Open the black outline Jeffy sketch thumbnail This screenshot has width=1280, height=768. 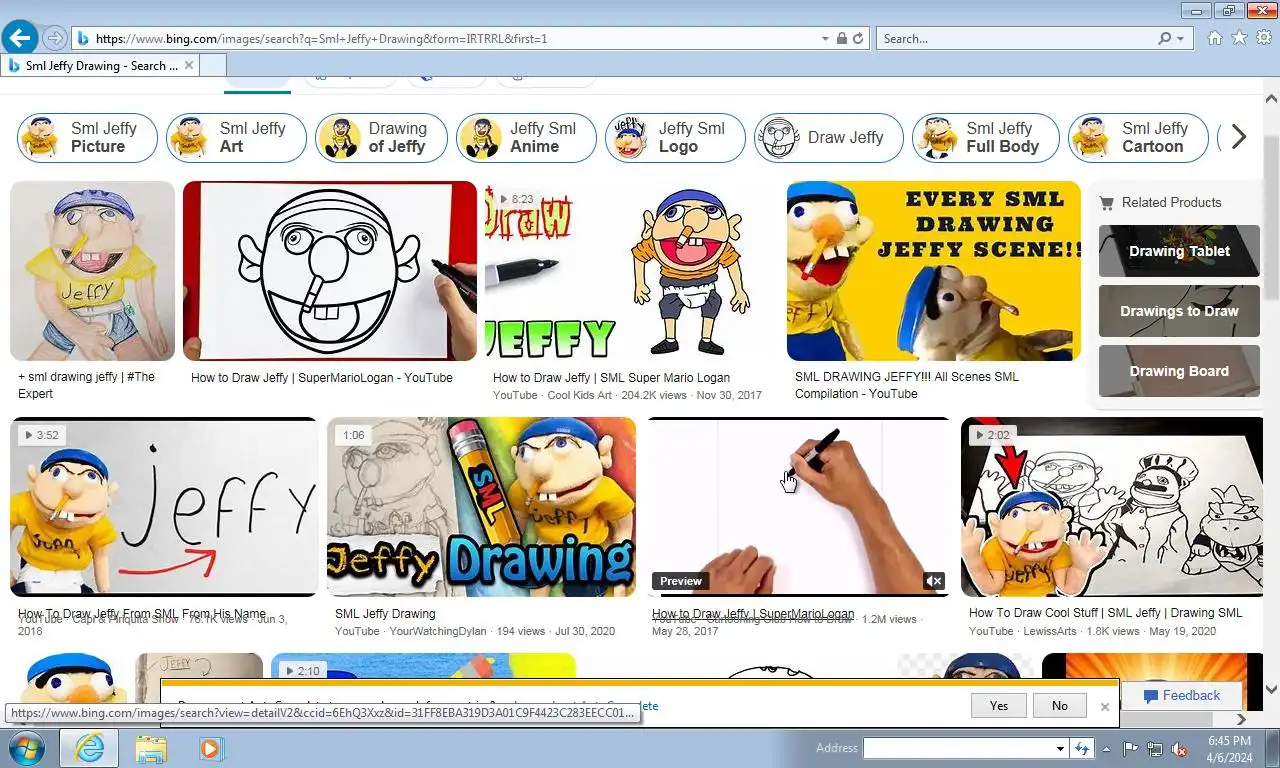[x=330, y=271]
